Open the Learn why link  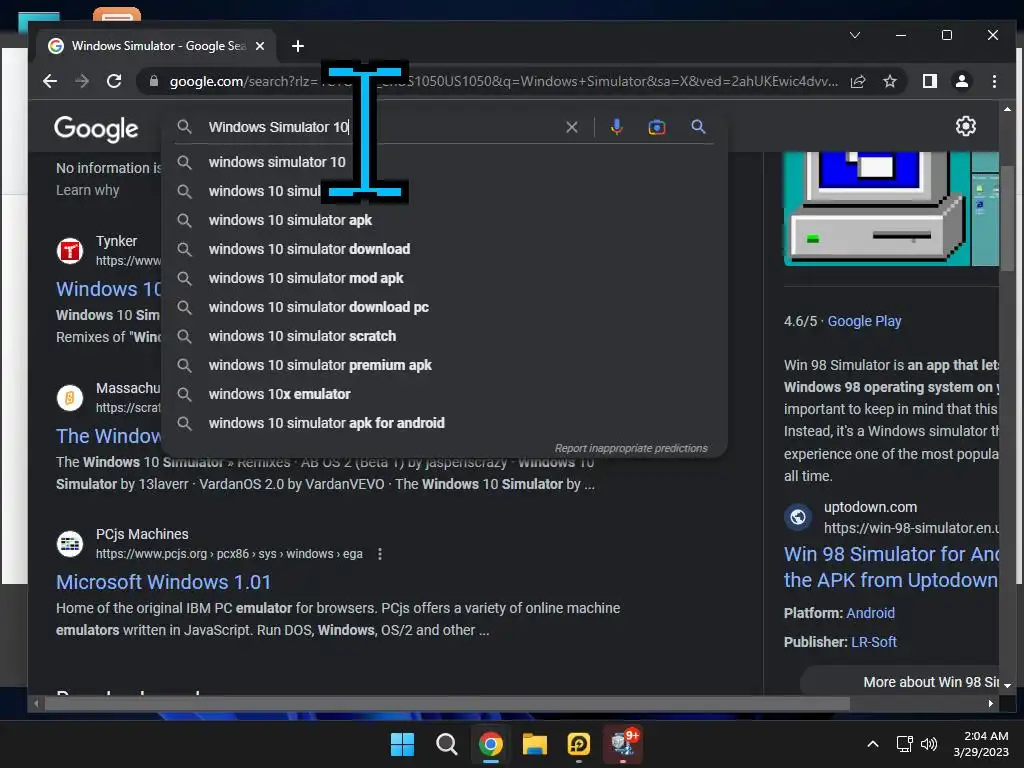(x=88, y=190)
